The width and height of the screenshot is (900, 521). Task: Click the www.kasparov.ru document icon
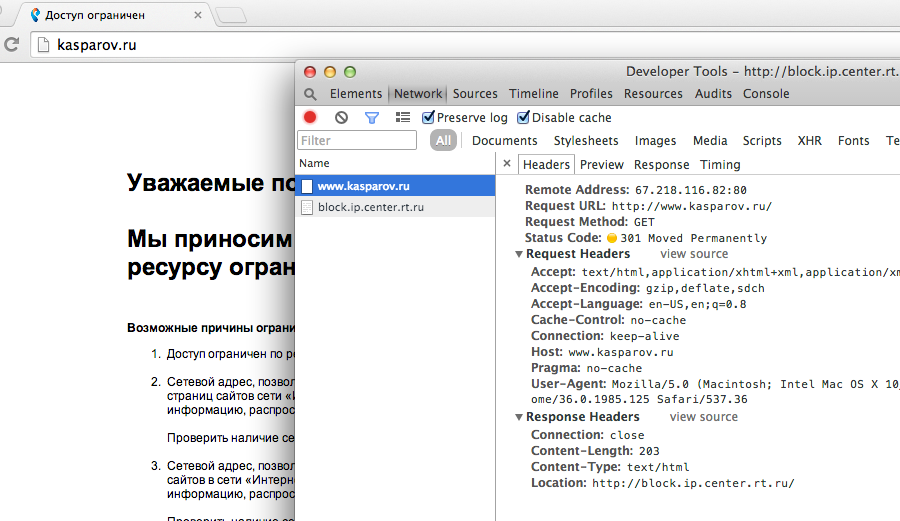[307, 186]
